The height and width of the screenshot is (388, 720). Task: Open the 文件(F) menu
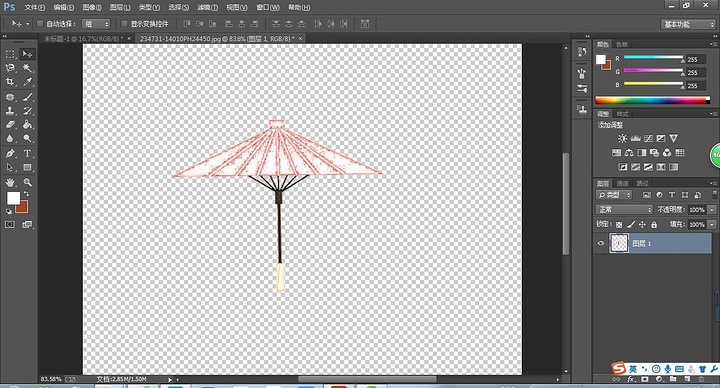click(34, 7)
